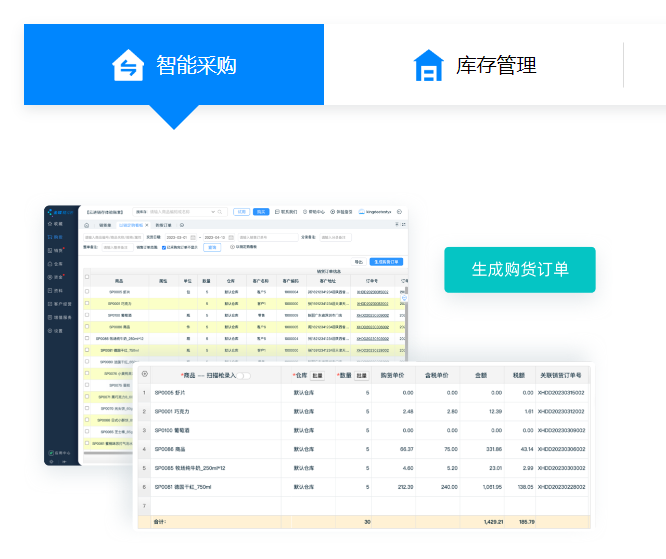Click 默认仓库 cell in SP0081 750ml row
Viewport: 666px width, 559px height.
click(304, 487)
